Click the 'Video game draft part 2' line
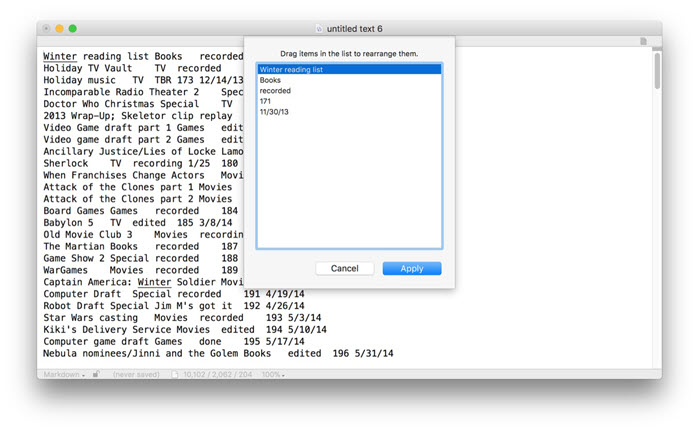The image size is (700, 432). (x=143, y=140)
